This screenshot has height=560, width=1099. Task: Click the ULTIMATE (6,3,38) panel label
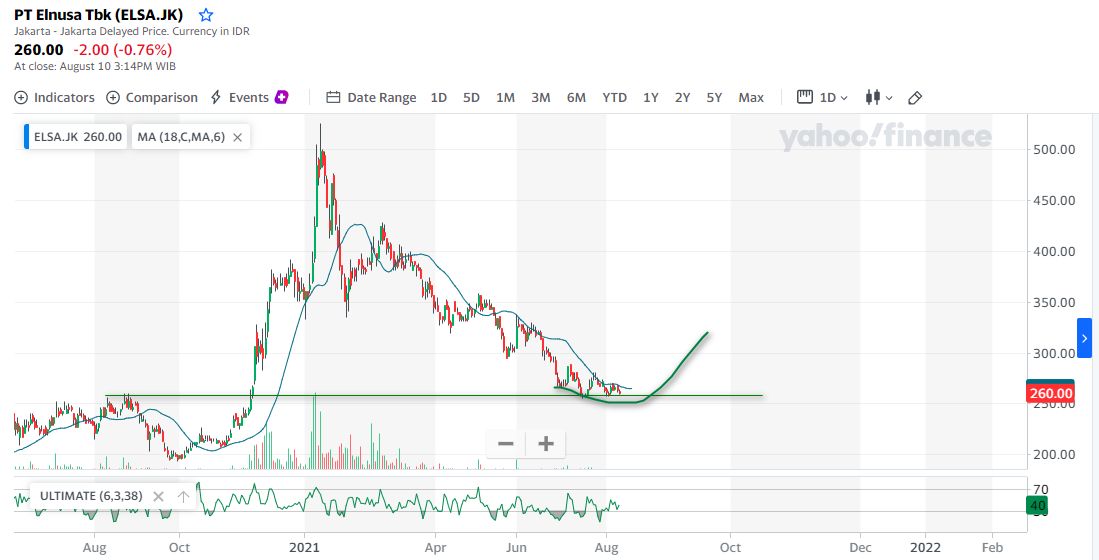pyautogui.click(x=90, y=496)
